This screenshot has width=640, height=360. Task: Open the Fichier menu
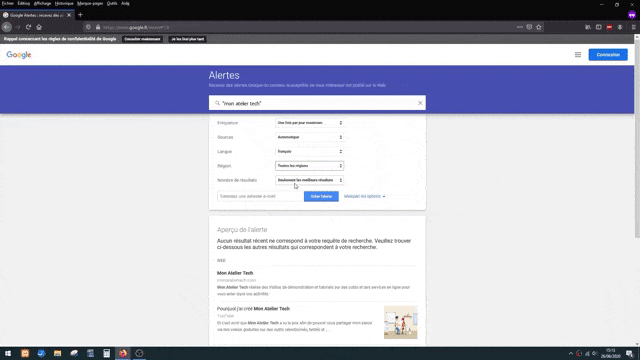(x=8, y=3)
